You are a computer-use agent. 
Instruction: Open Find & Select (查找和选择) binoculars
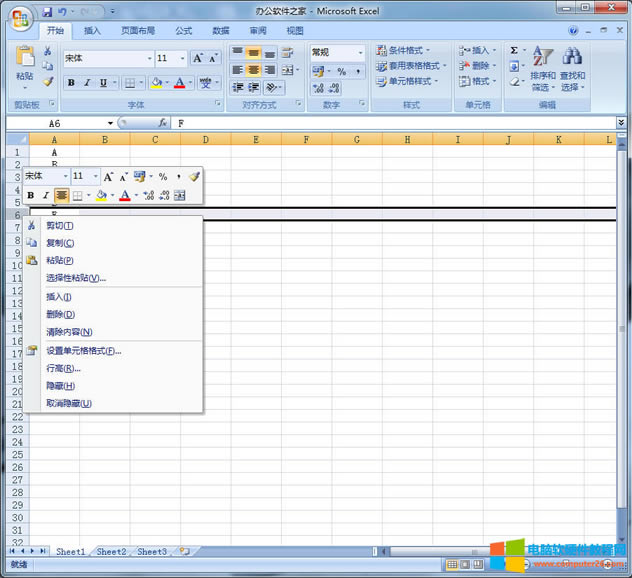click(572, 68)
